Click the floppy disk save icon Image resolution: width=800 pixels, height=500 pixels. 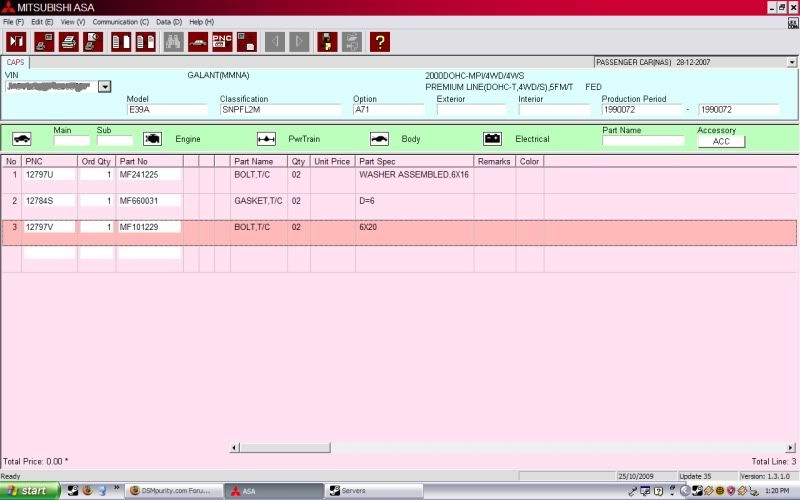point(327,42)
